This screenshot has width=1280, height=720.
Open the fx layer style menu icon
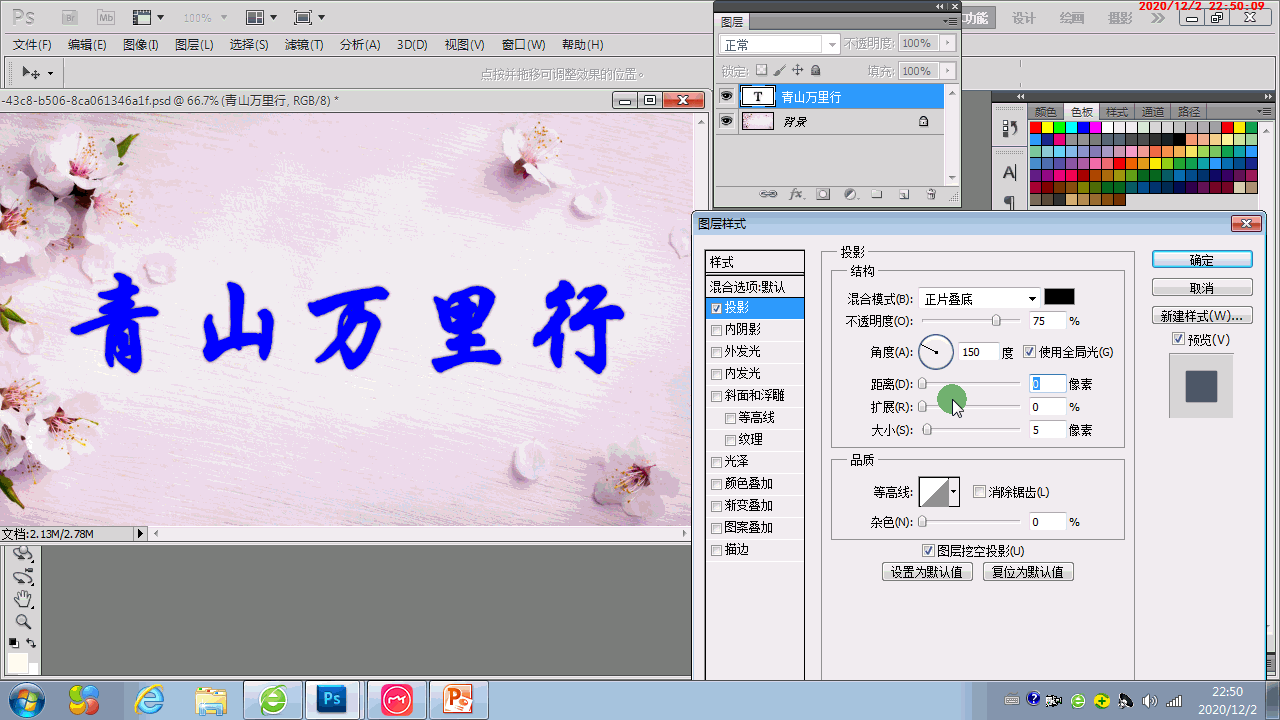797,194
